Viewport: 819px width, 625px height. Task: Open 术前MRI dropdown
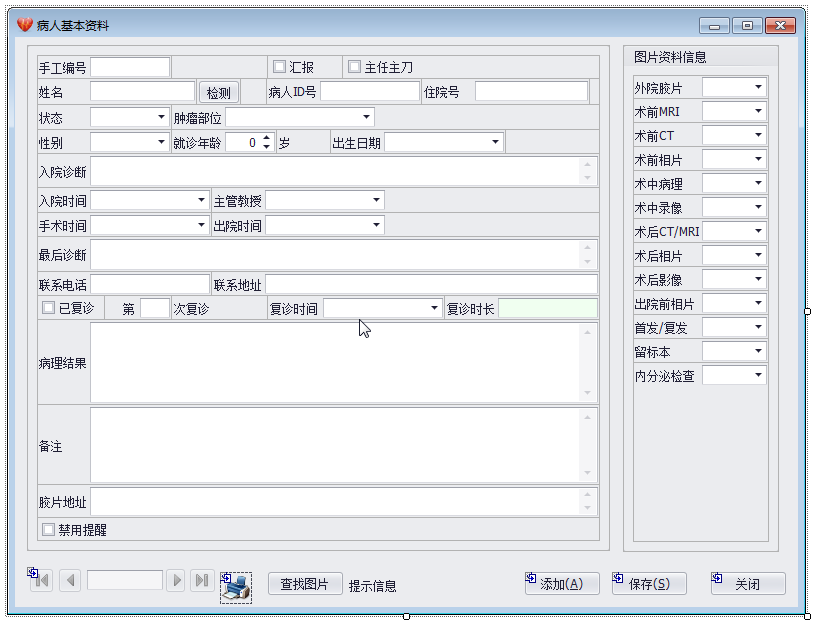758,111
